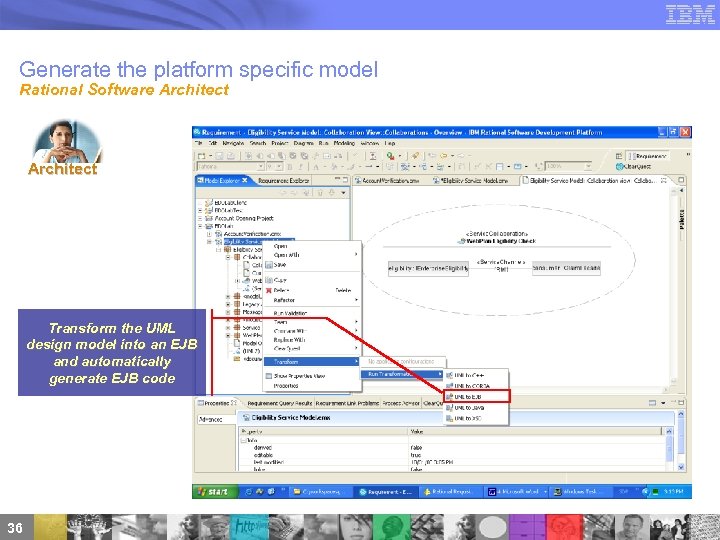The width and height of the screenshot is (720, 540).
Task: Select the Account Opening Project node
Action: pos(244,218)
